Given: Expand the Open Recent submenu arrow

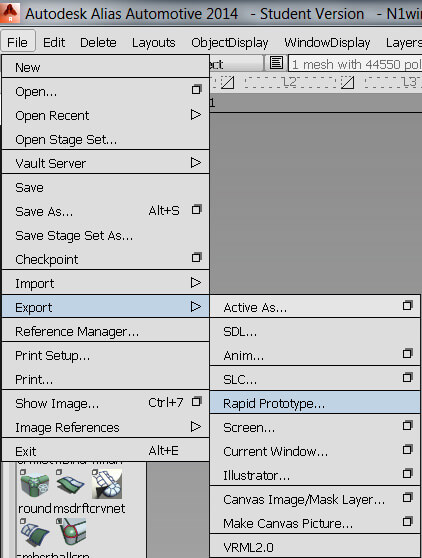Looking at the screenshot, I should 196,115.
